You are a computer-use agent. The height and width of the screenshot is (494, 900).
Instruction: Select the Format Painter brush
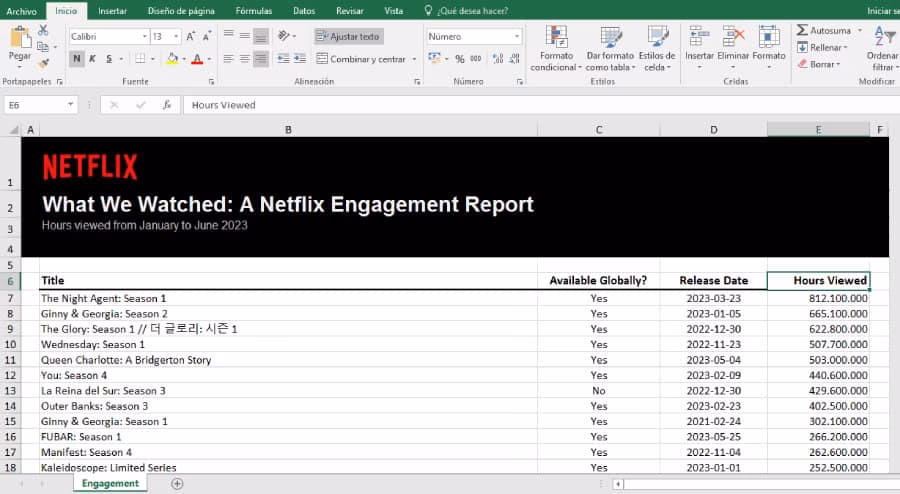coord(43,63)
